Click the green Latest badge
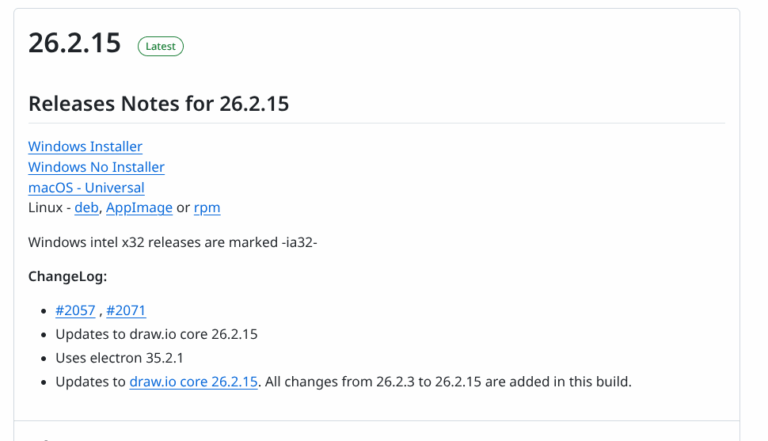768x441 pixels. pyautogui.click(x=161, y=46)
